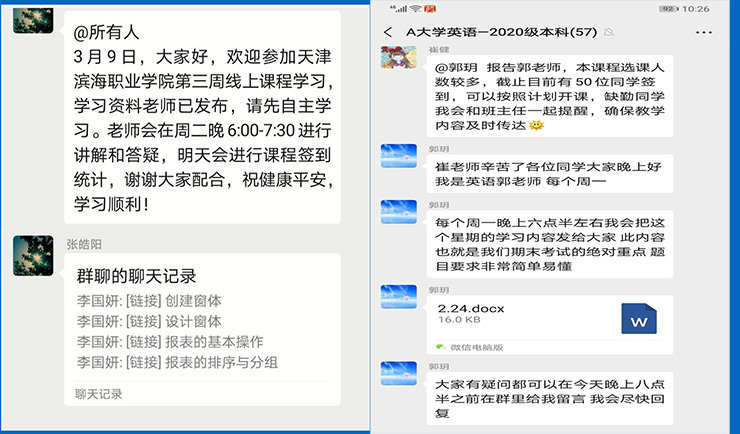Click the 创建窗体 link entry
This screenshot has width=740, height=434.
click(x=149, y=301)
